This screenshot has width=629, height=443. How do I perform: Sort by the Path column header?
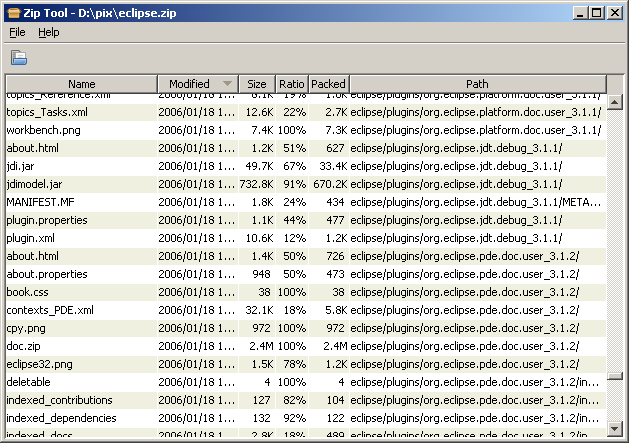pos(477,84)
